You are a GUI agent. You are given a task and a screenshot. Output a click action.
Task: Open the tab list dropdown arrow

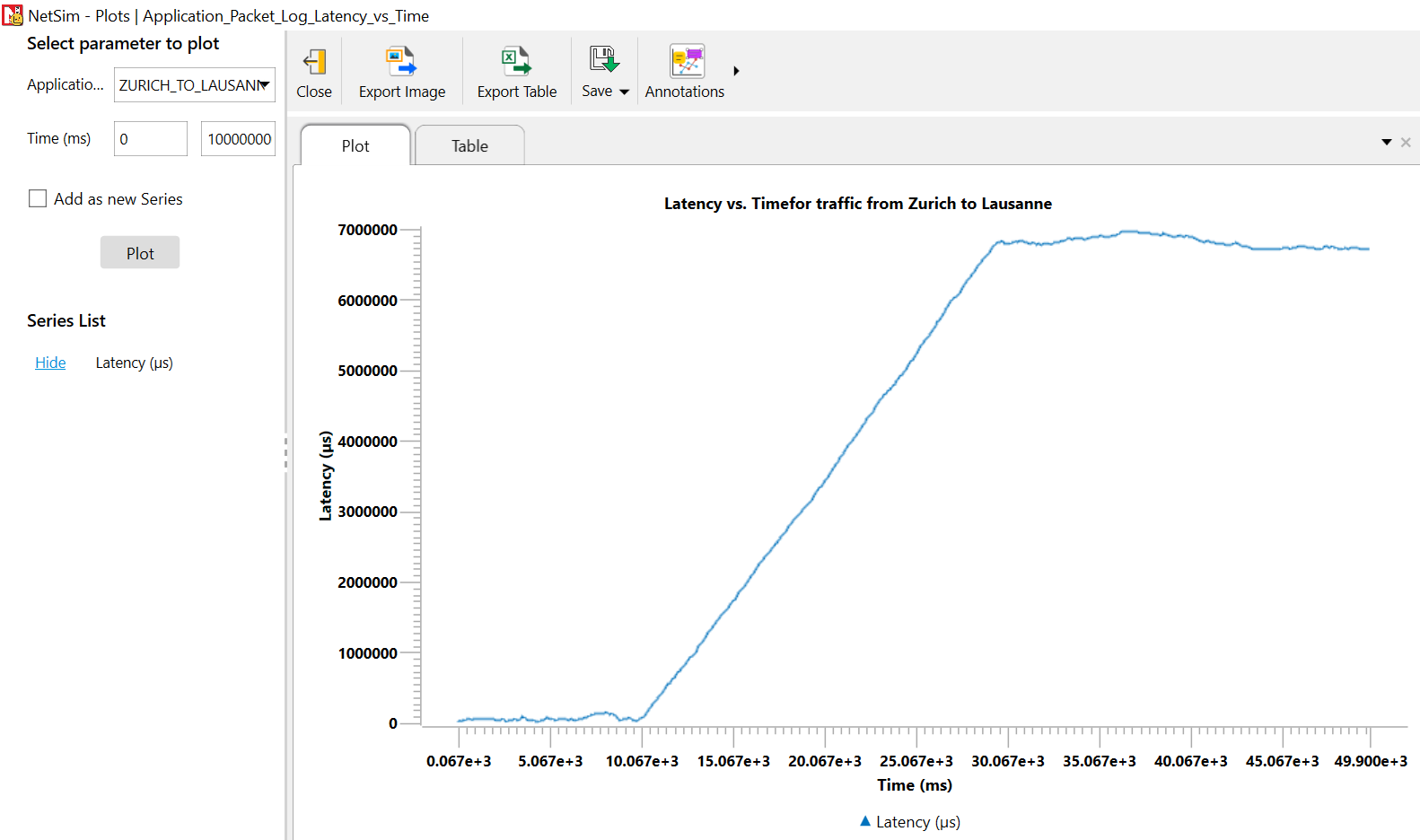[x=1387, y=143]
